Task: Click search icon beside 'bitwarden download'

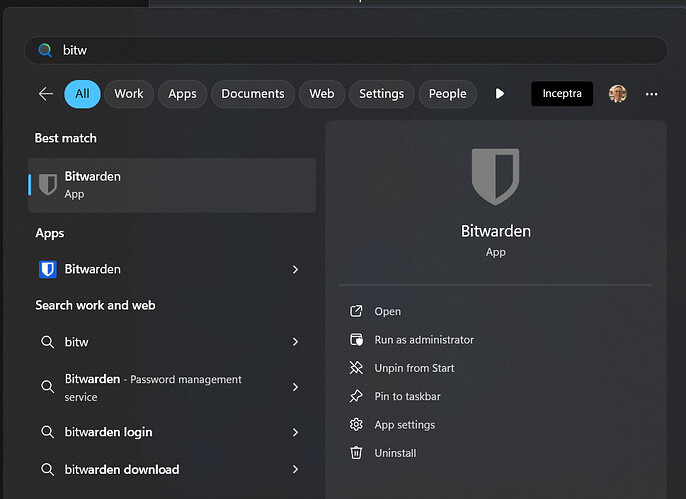Action: 47,470
